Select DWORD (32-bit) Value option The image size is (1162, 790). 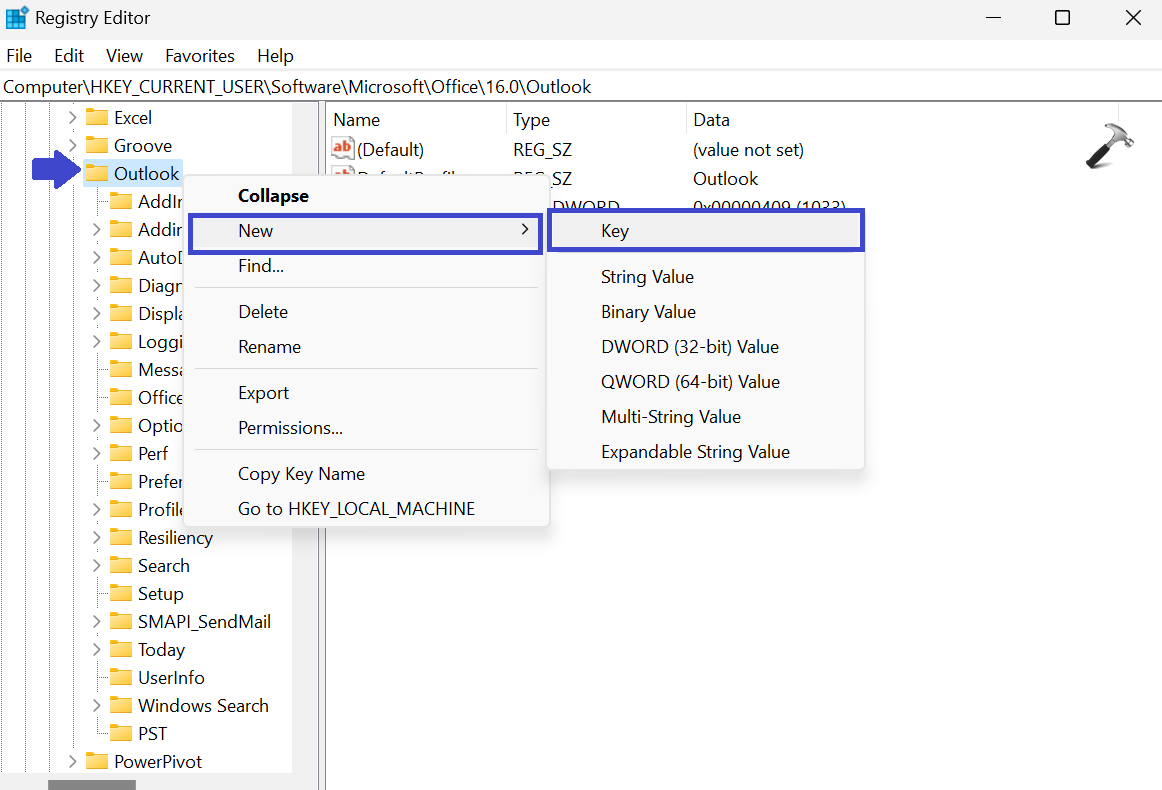point(689,347)
